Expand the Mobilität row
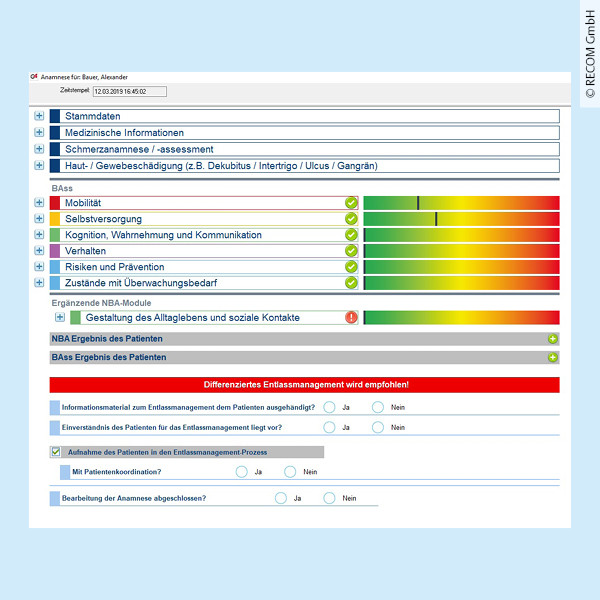Viewport: 600px width, 600px height. point(39,202)
